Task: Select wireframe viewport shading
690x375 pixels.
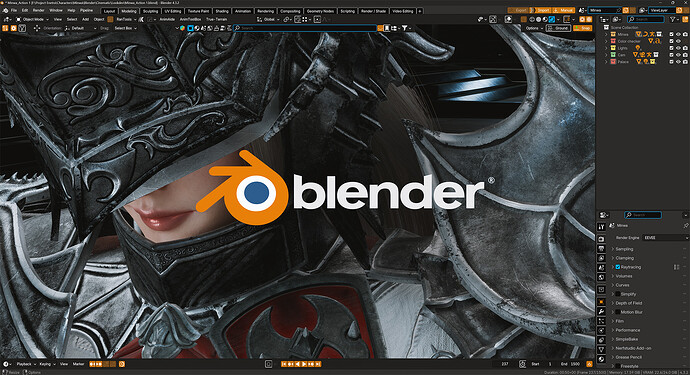Action: pos(532,19)
